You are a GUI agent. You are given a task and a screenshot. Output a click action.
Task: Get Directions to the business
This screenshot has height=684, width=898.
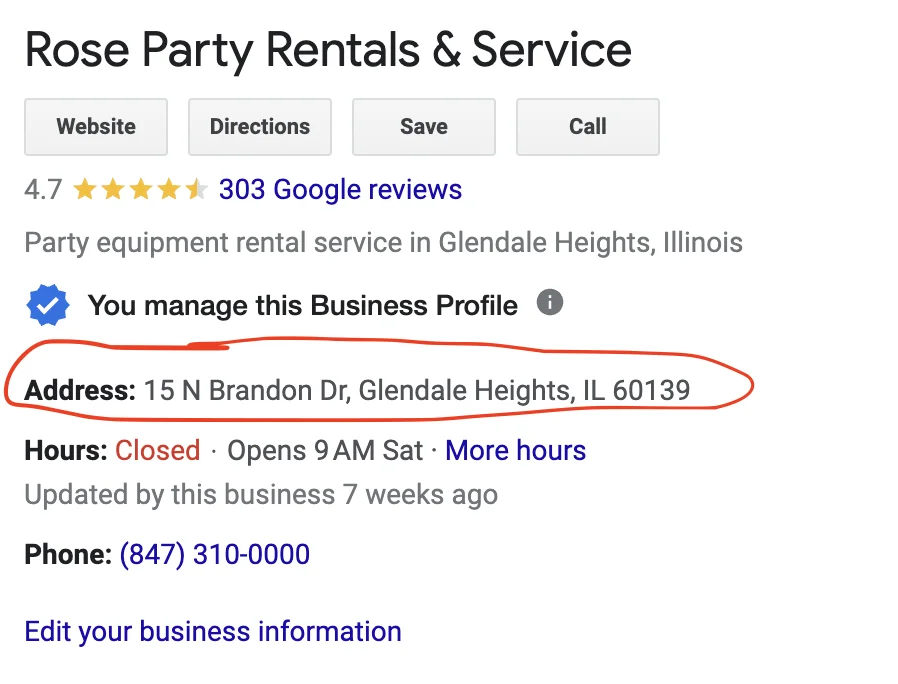[260, 127]
